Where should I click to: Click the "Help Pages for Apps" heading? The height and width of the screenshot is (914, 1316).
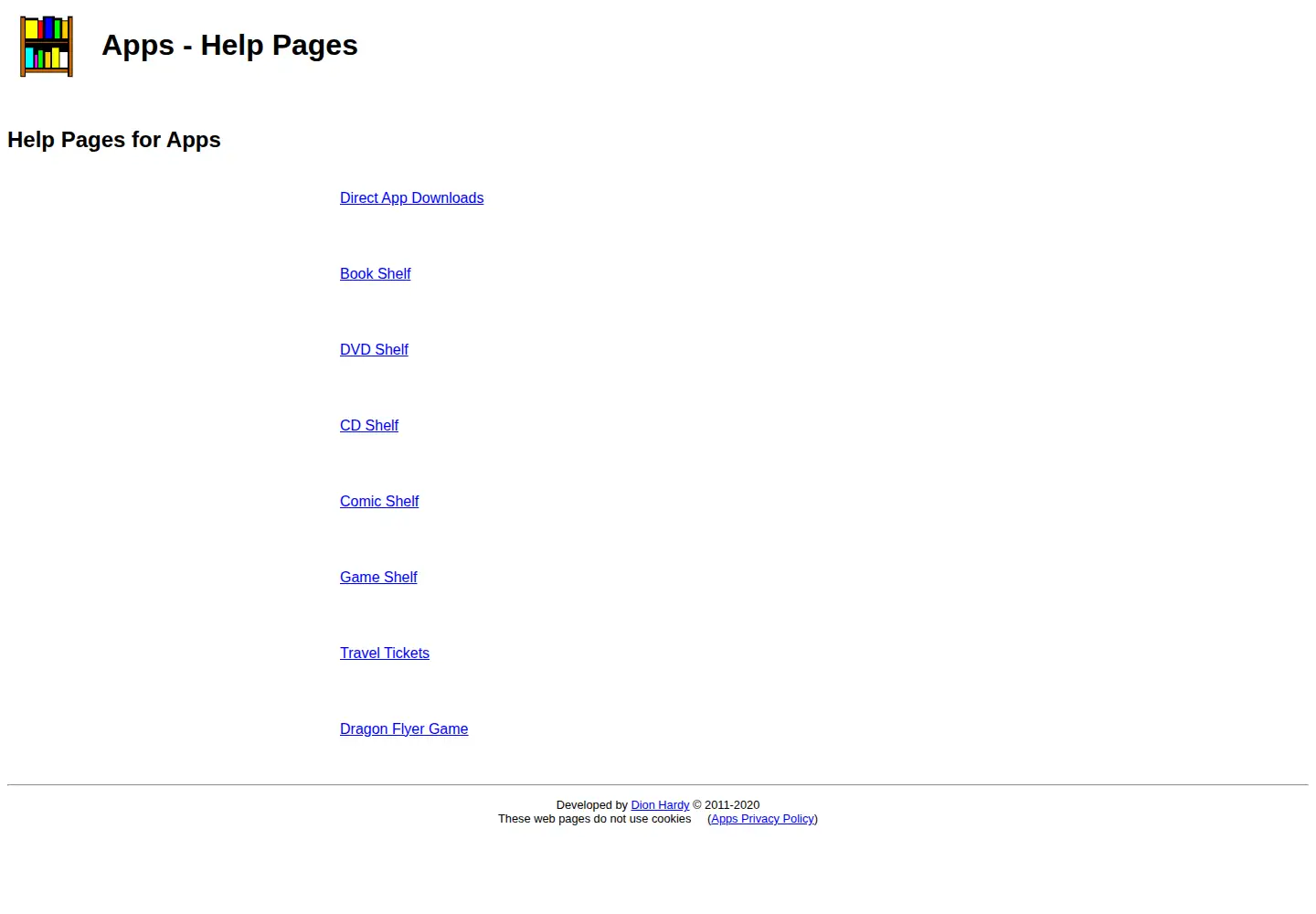(x=114, y=140)
